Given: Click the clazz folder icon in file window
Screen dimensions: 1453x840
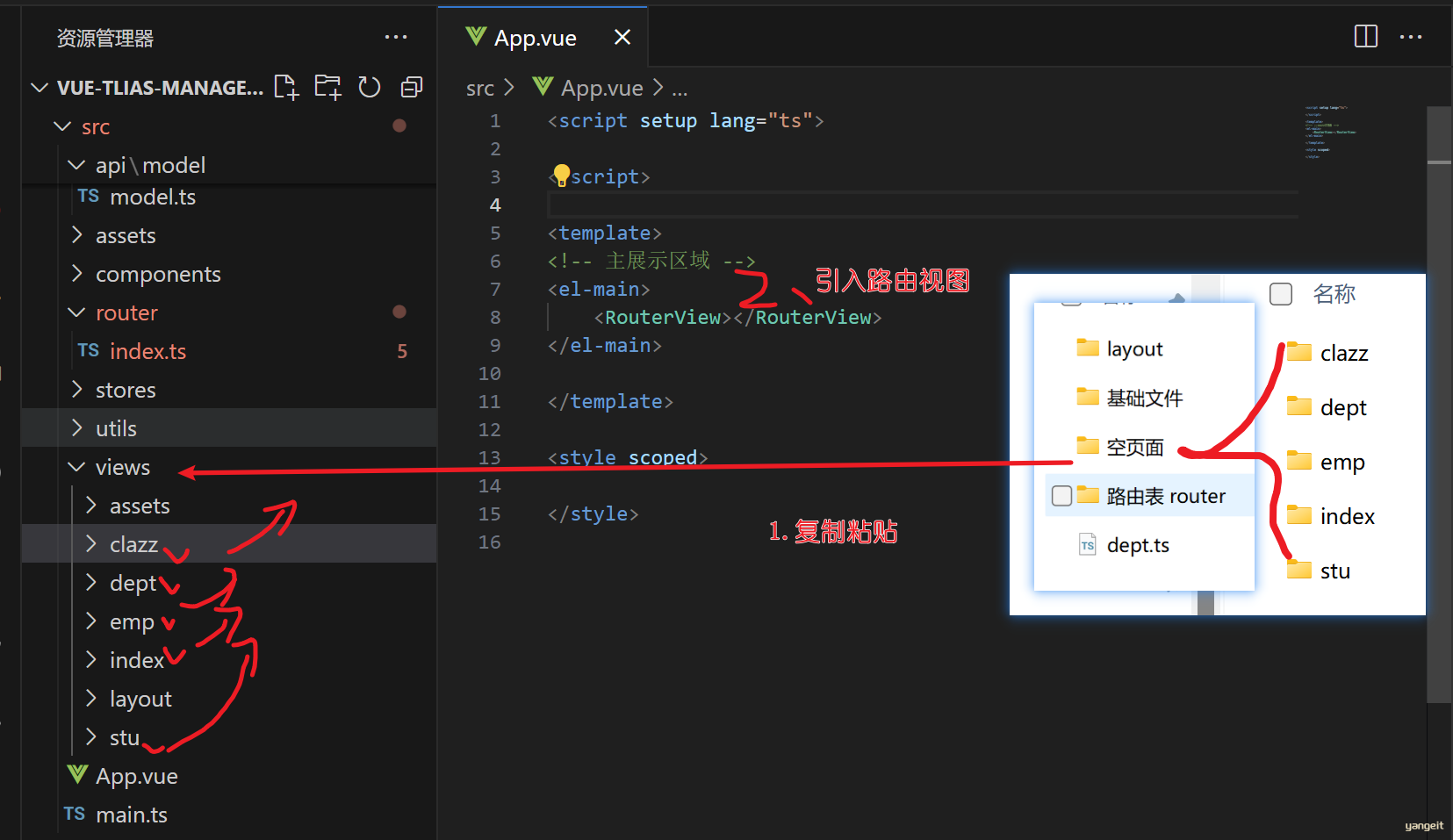Looking at the screenshot, I should pyautogui.click(x=1299, y=352).
